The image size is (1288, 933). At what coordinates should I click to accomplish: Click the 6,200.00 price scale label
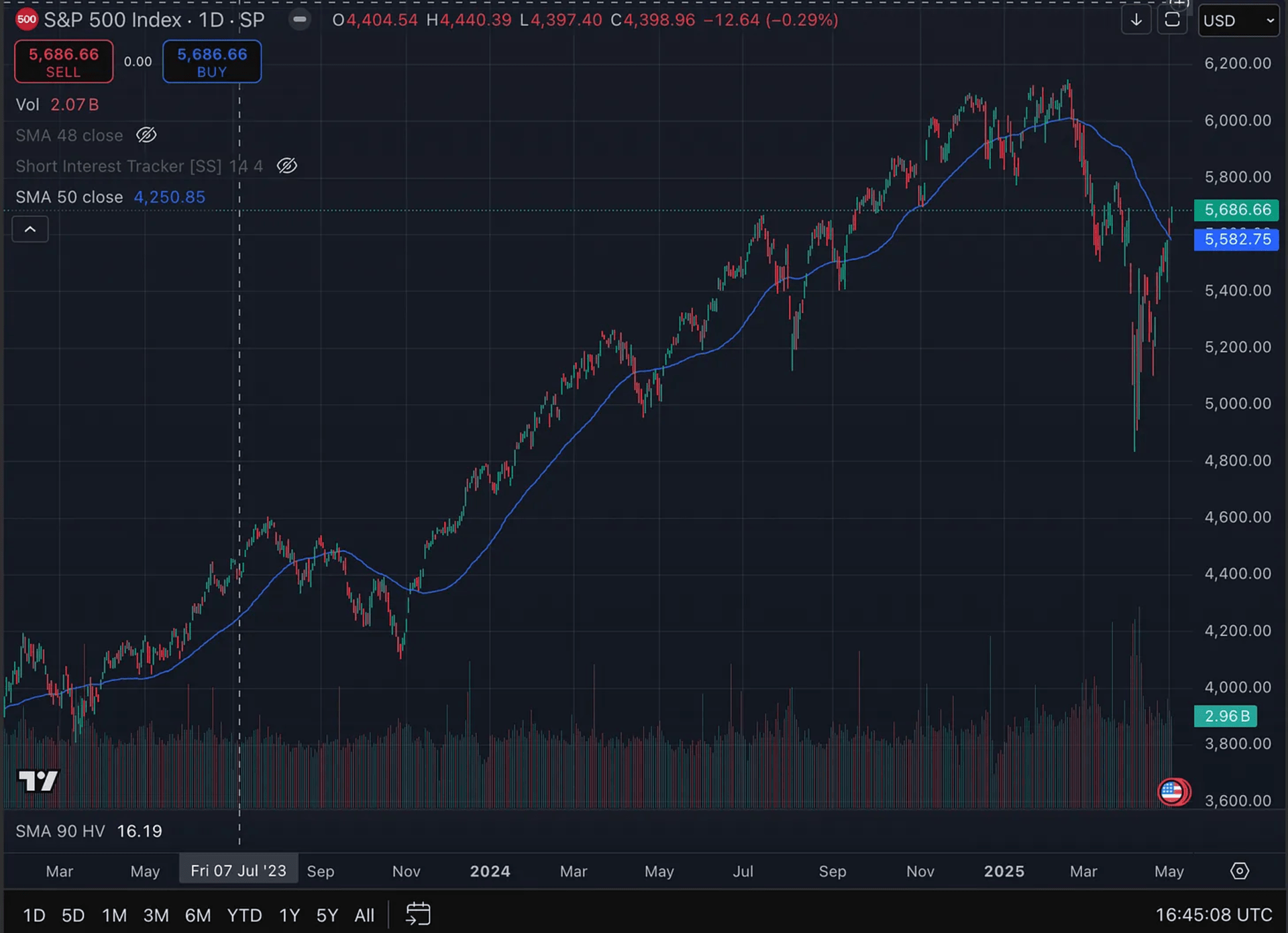click(1238, 63)
